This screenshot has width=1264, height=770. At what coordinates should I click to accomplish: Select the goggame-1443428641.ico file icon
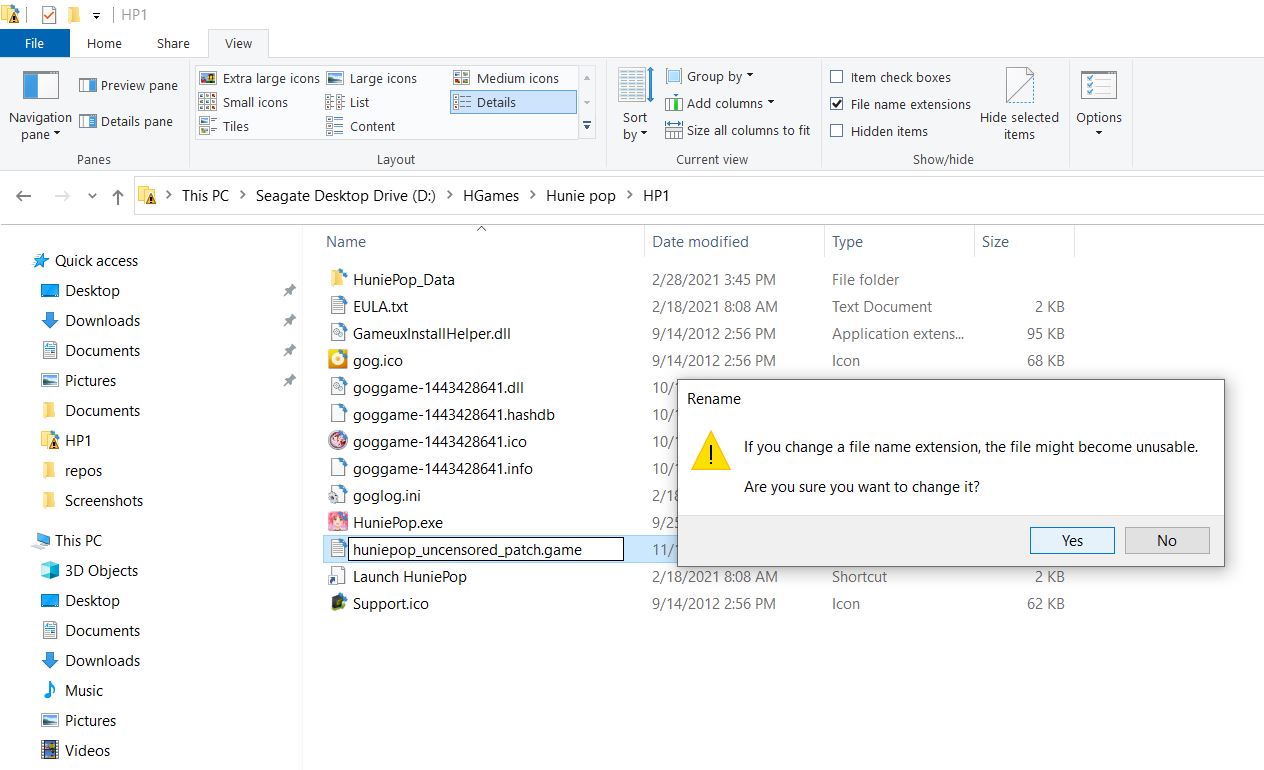337,441
